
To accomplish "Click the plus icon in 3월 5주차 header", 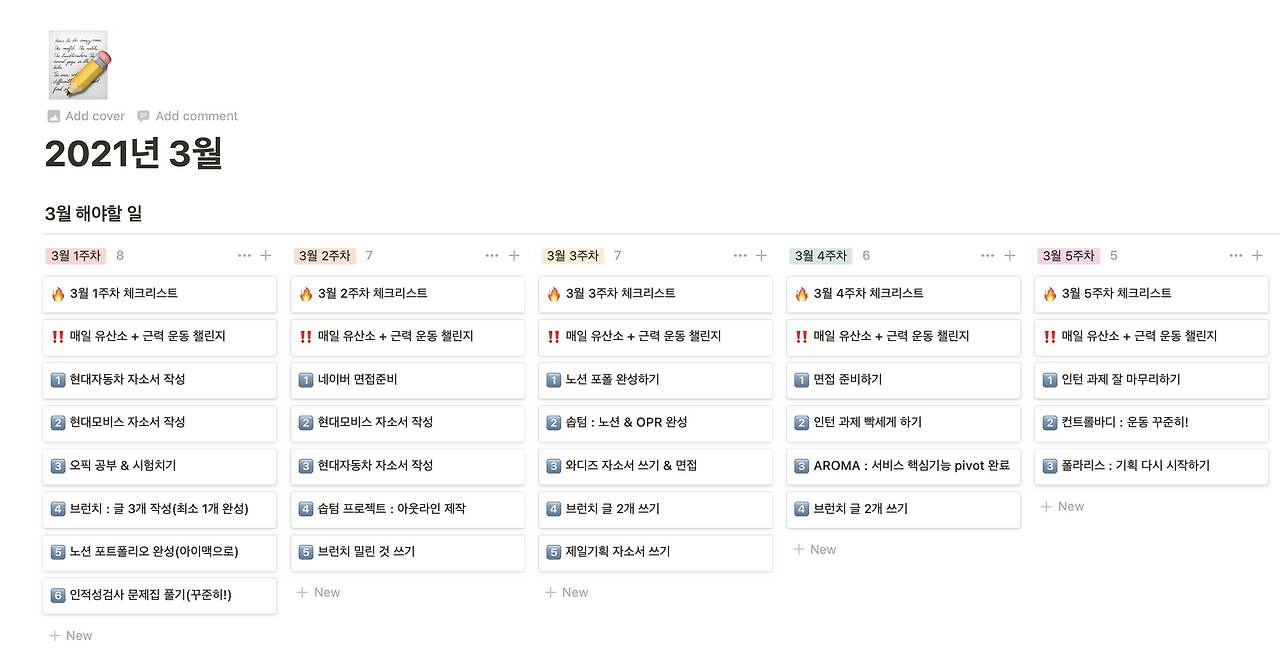I will [x=1257, y=256].
